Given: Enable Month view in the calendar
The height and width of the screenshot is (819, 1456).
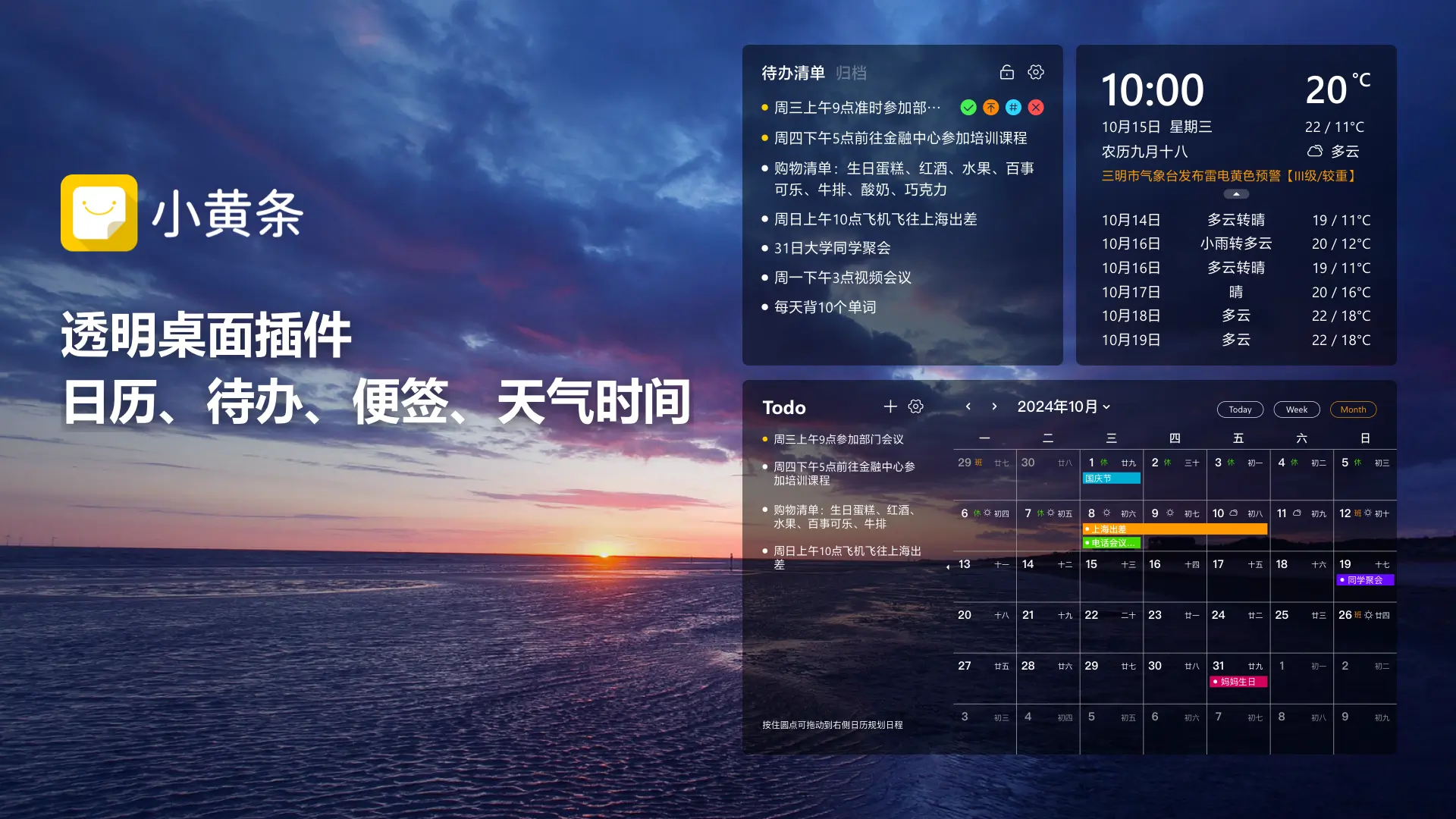Looking at the screenshot, I should [1353, 409].
